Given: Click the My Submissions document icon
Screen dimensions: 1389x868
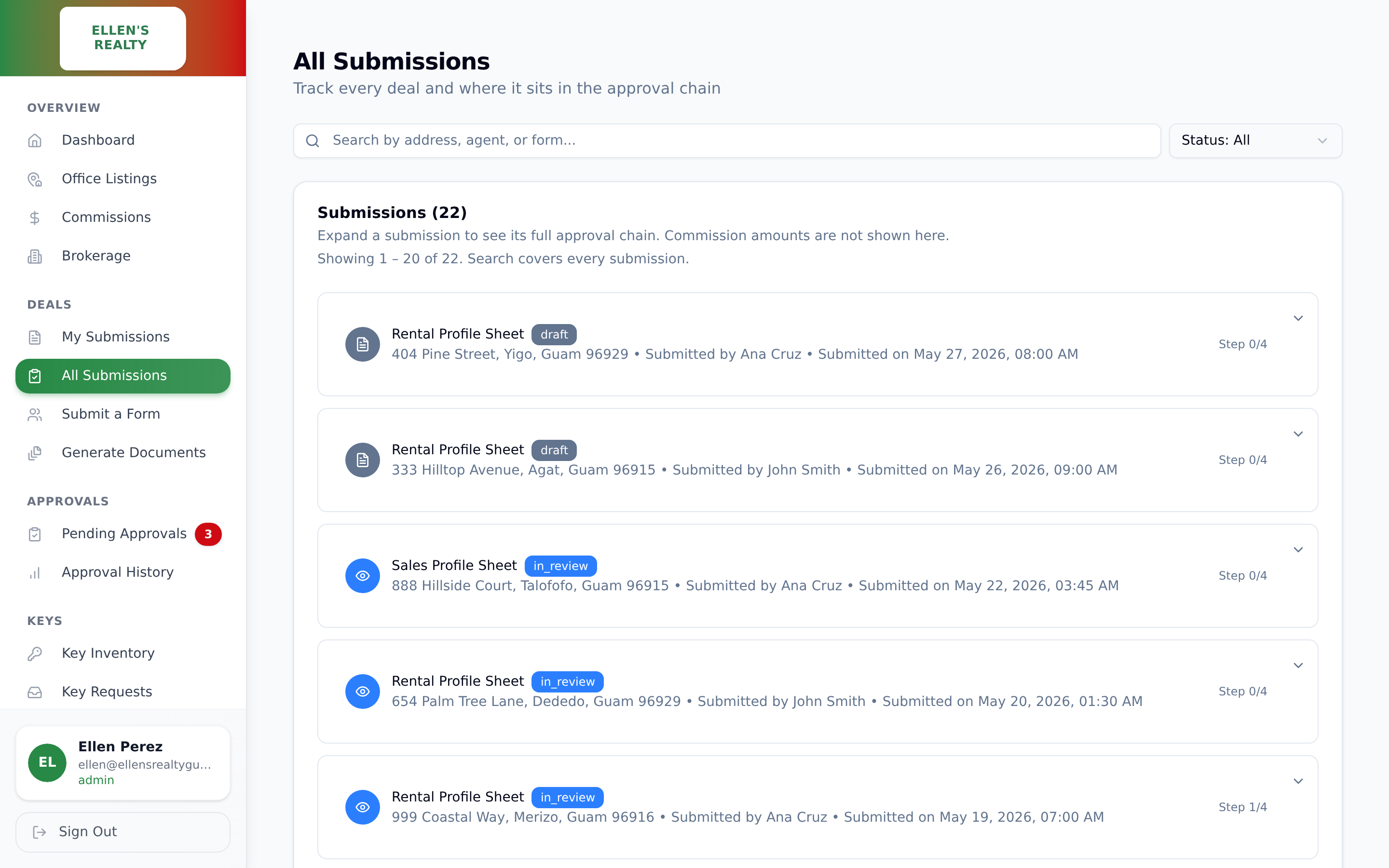Looking at the screenshot, I should (35, 337).
